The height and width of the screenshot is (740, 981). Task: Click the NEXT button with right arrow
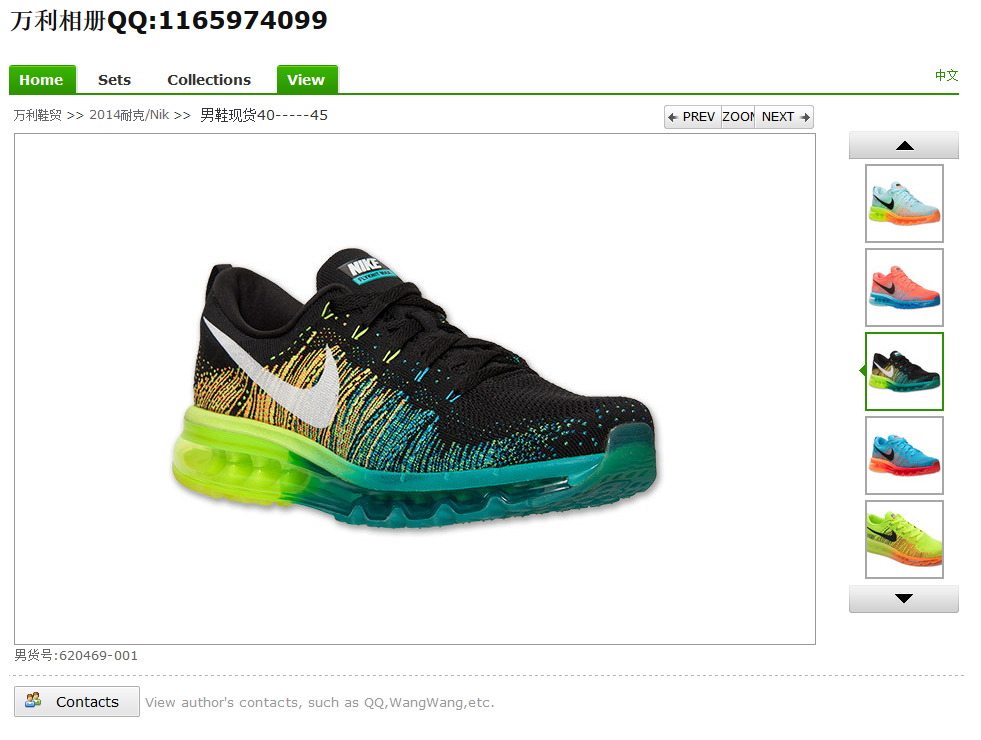click(785, 117)
